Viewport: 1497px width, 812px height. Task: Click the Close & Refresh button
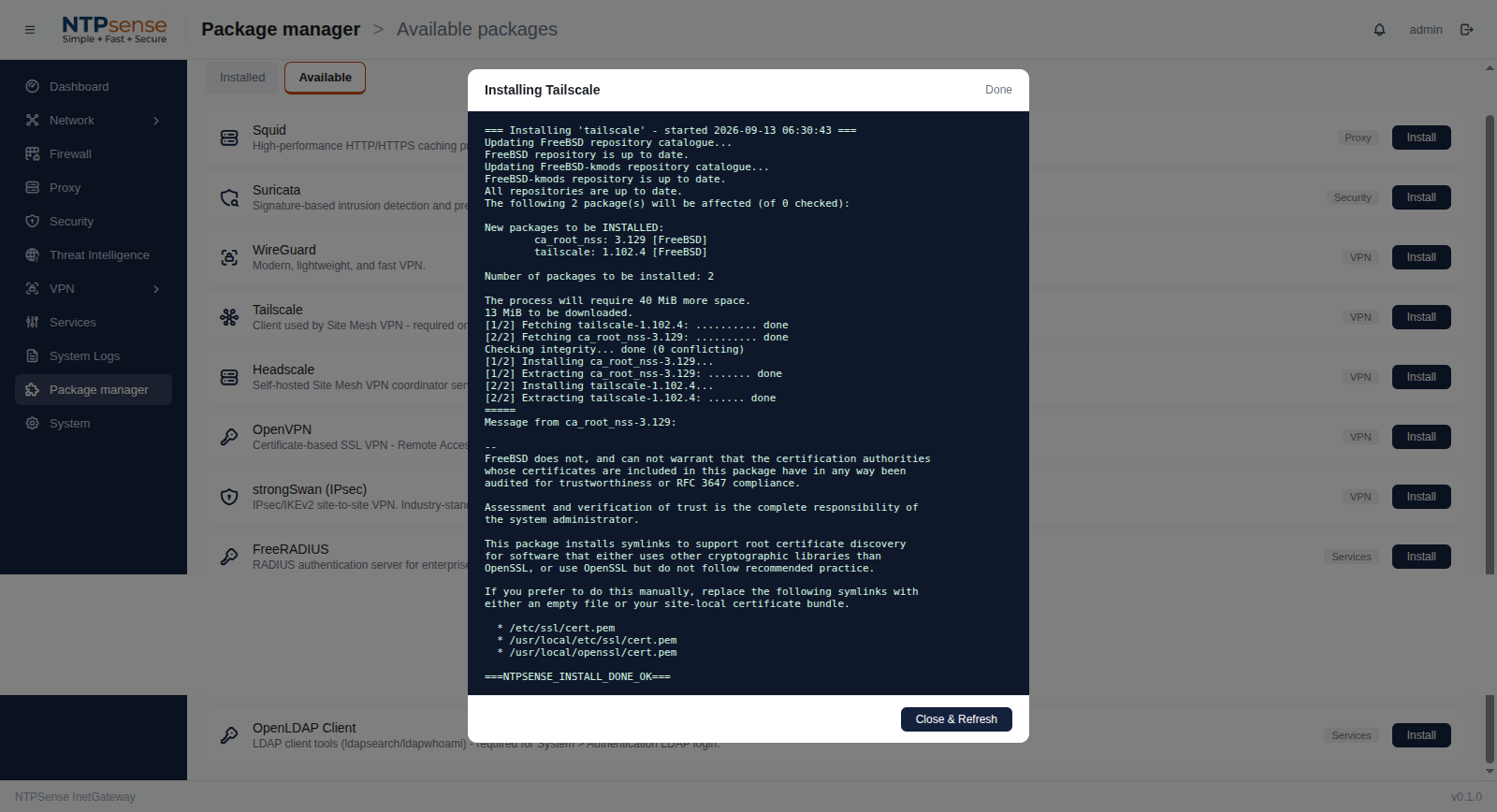[956, 719]
